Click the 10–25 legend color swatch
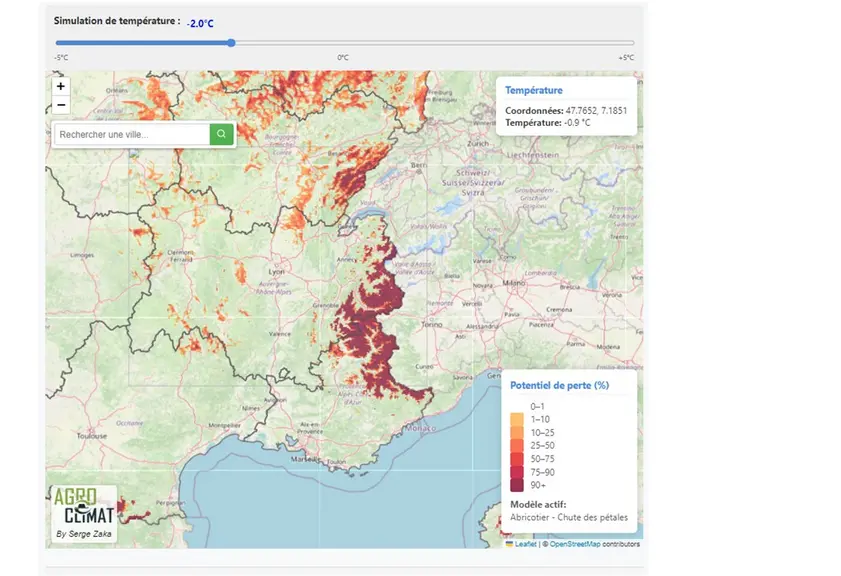The width and height of the screenshot is (841, 576). tap(517, 433)
